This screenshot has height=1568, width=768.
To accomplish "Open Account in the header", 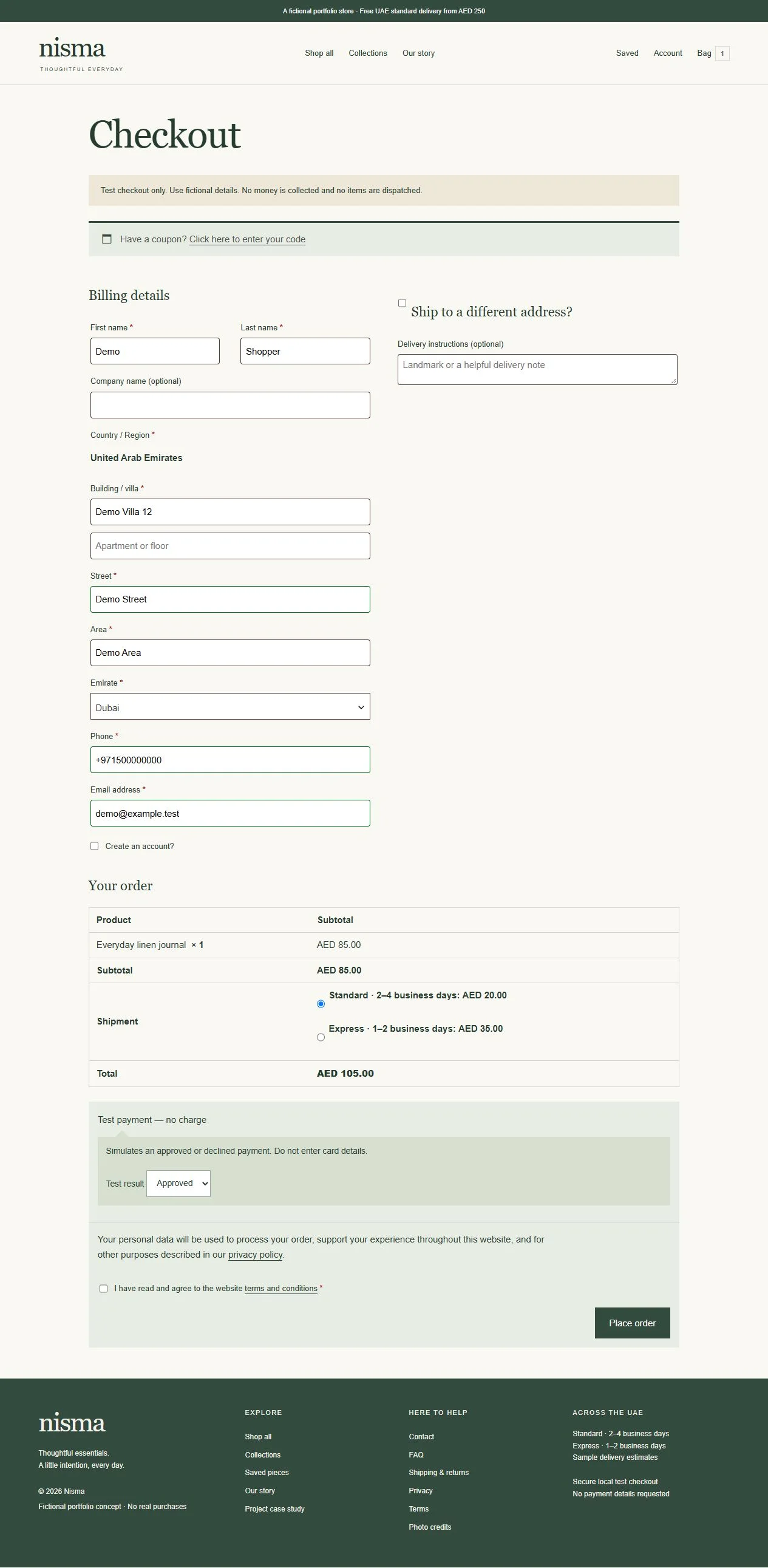I will click(x=668, y=53).
